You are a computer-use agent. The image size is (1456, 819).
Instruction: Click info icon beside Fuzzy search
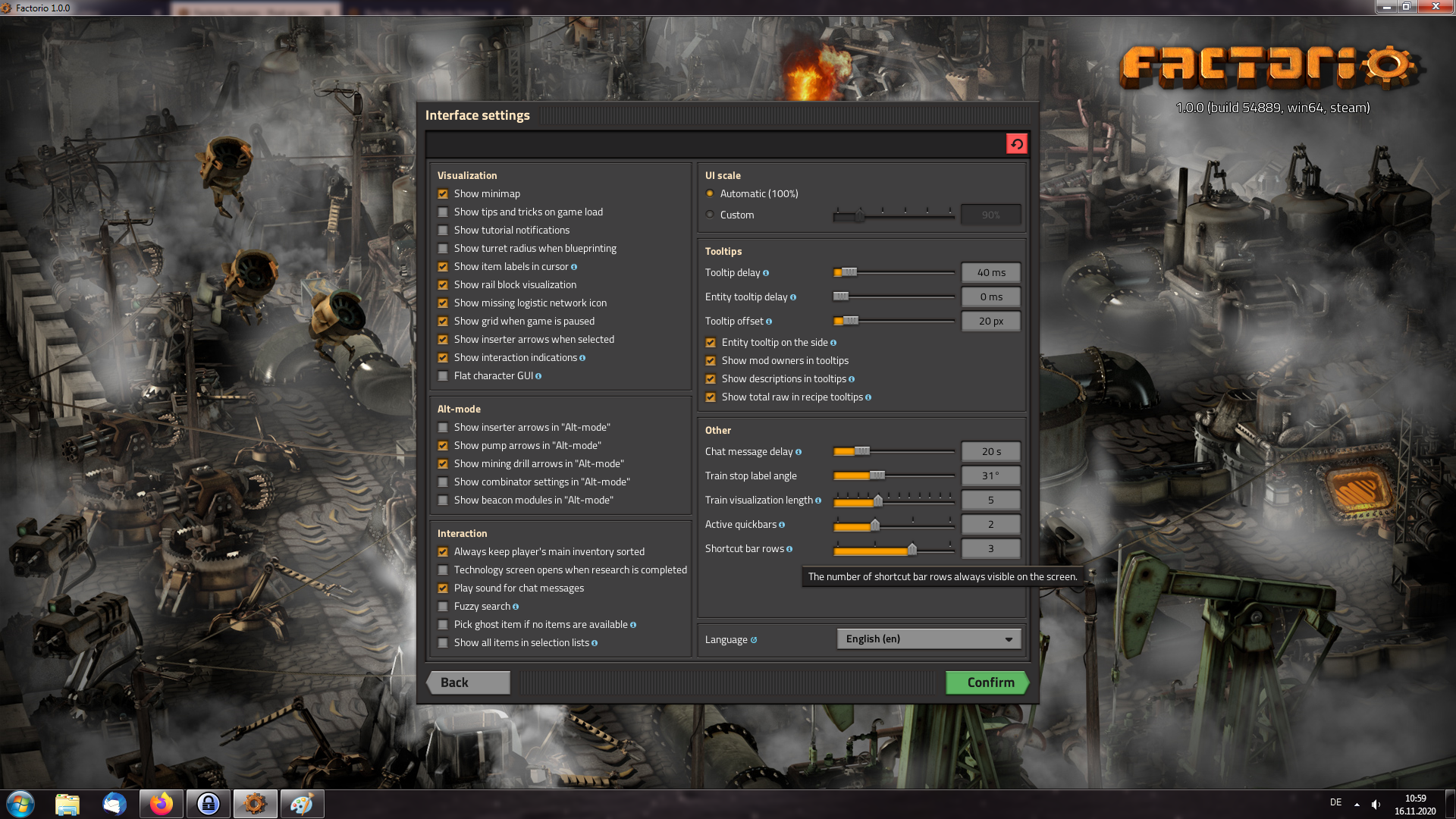(516, 607)
